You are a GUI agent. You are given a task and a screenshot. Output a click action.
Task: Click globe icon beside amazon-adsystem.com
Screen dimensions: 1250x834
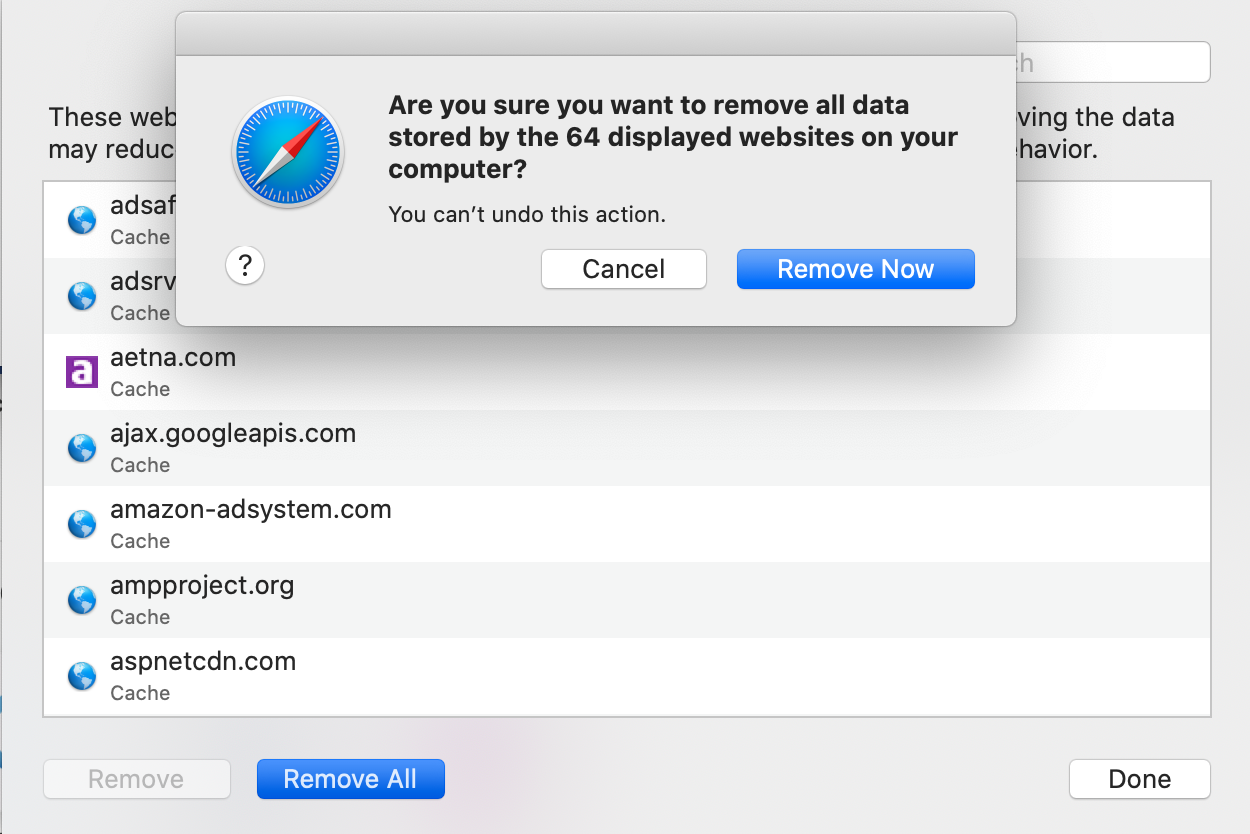point(81,524)
